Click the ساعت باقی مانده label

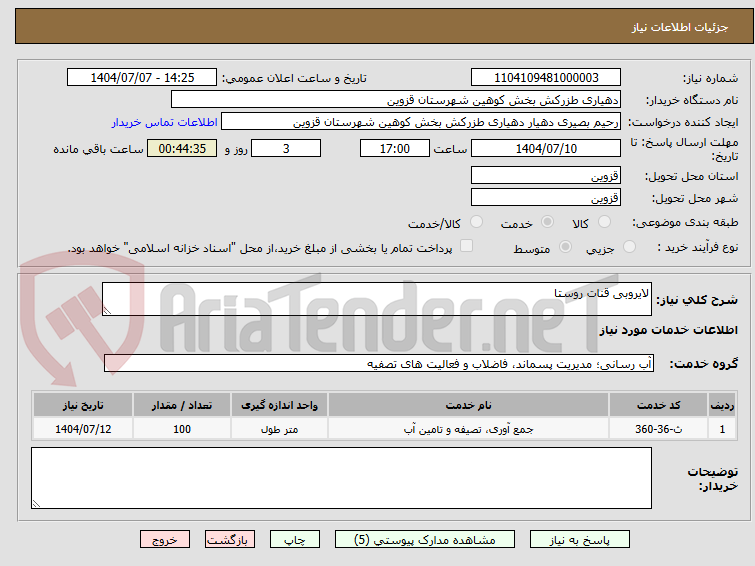[x=98, y=149]
